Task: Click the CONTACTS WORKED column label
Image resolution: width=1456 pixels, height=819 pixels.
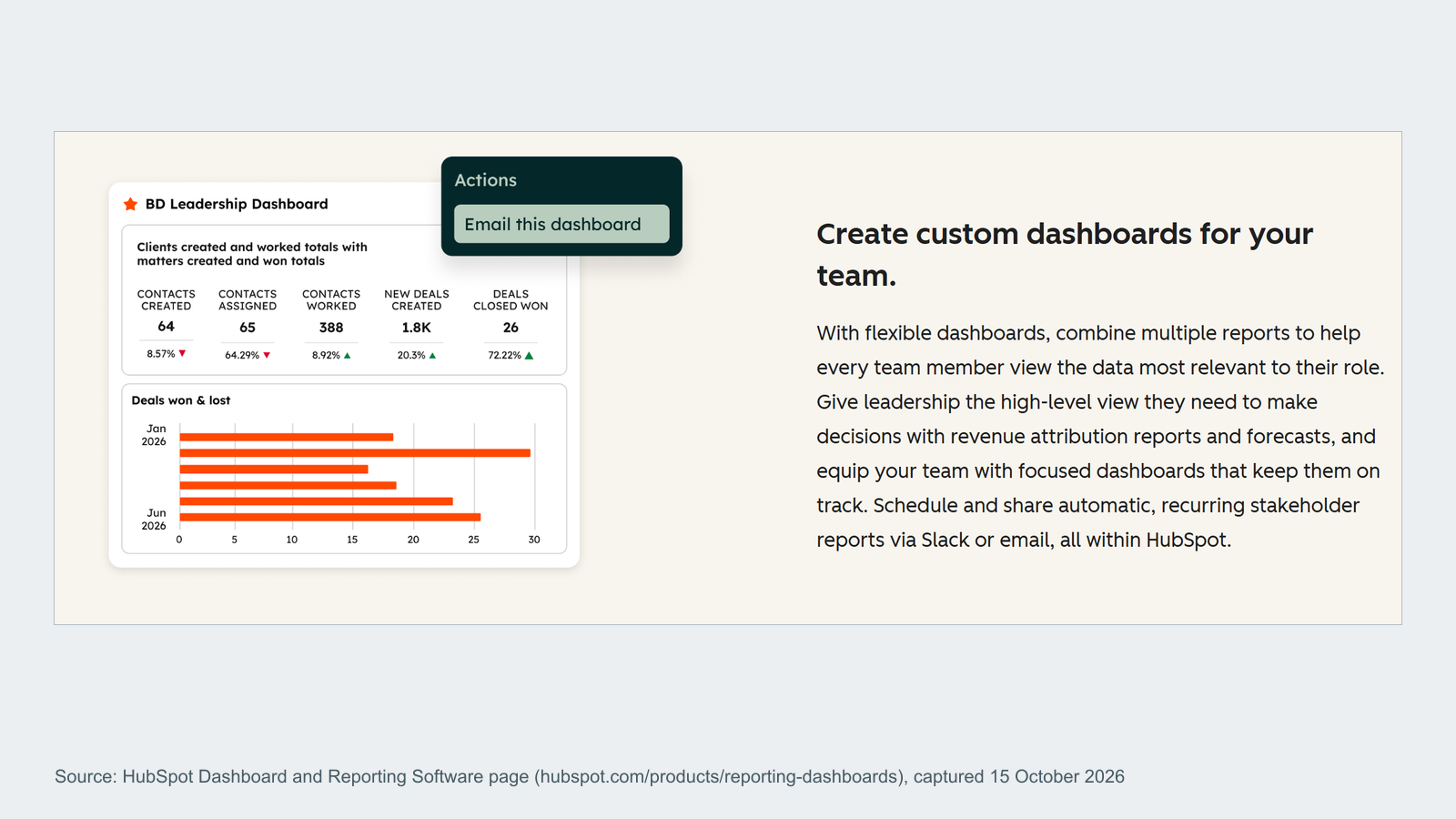Action: click(331, 300)
